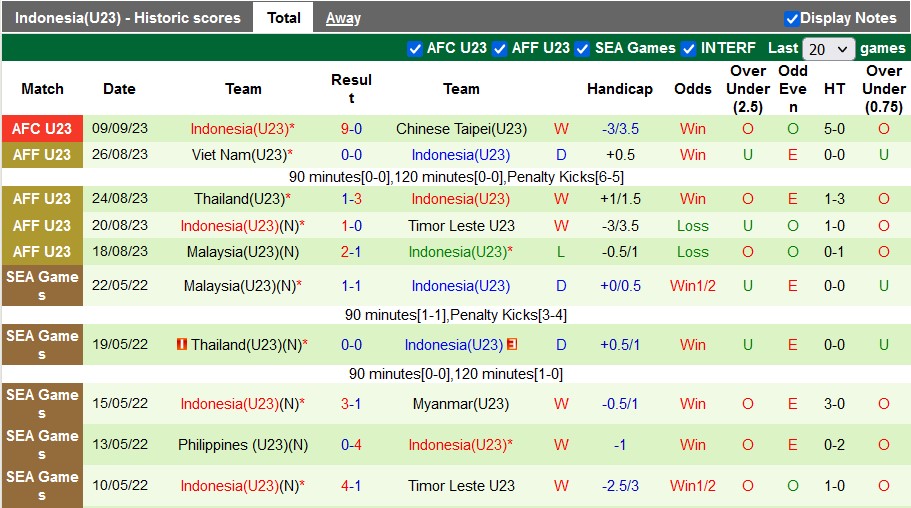Uncheck the AFC U23 filter checkbox

pyautogui.click(x=415, y=48)
